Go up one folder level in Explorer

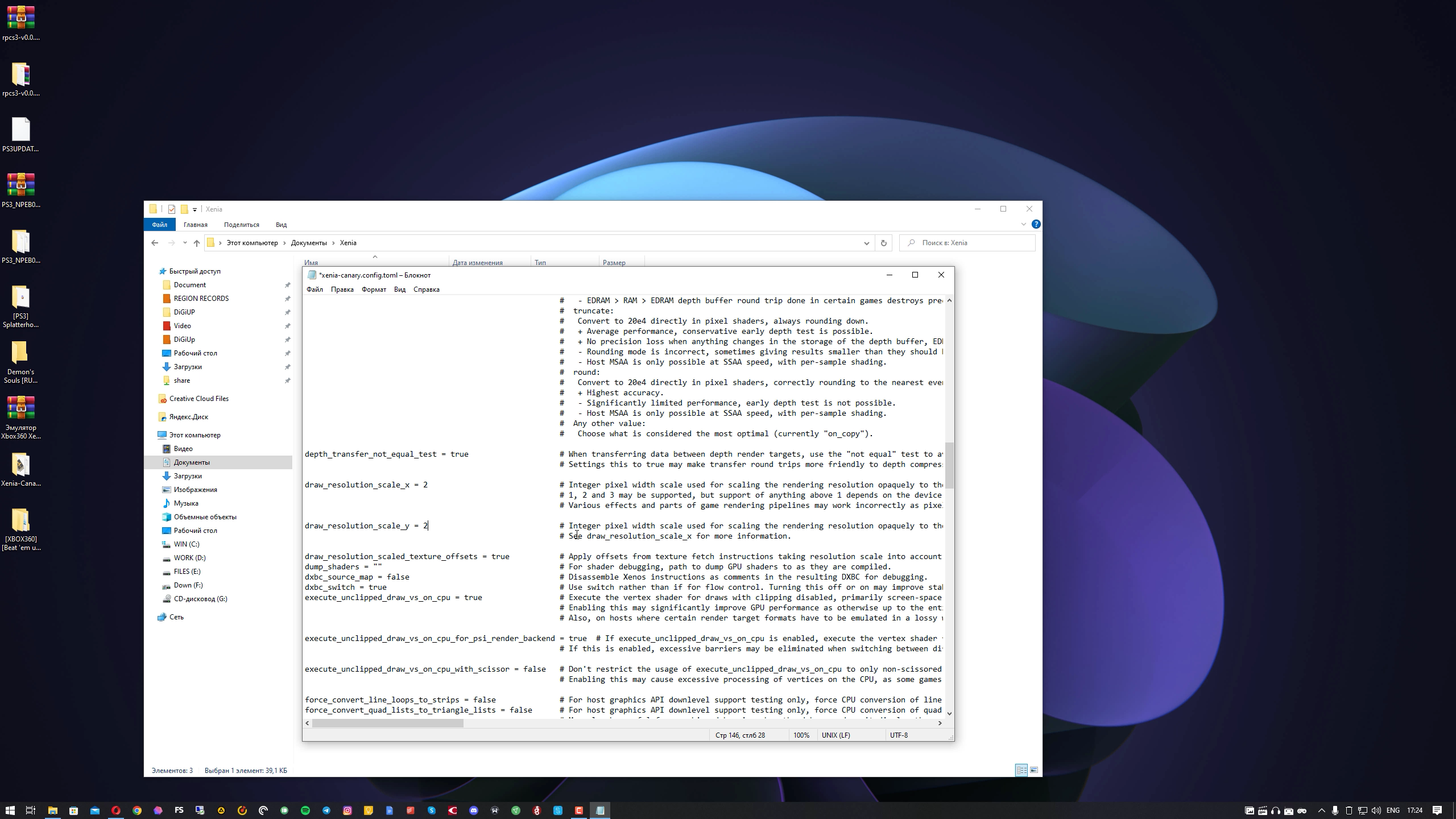197,243
